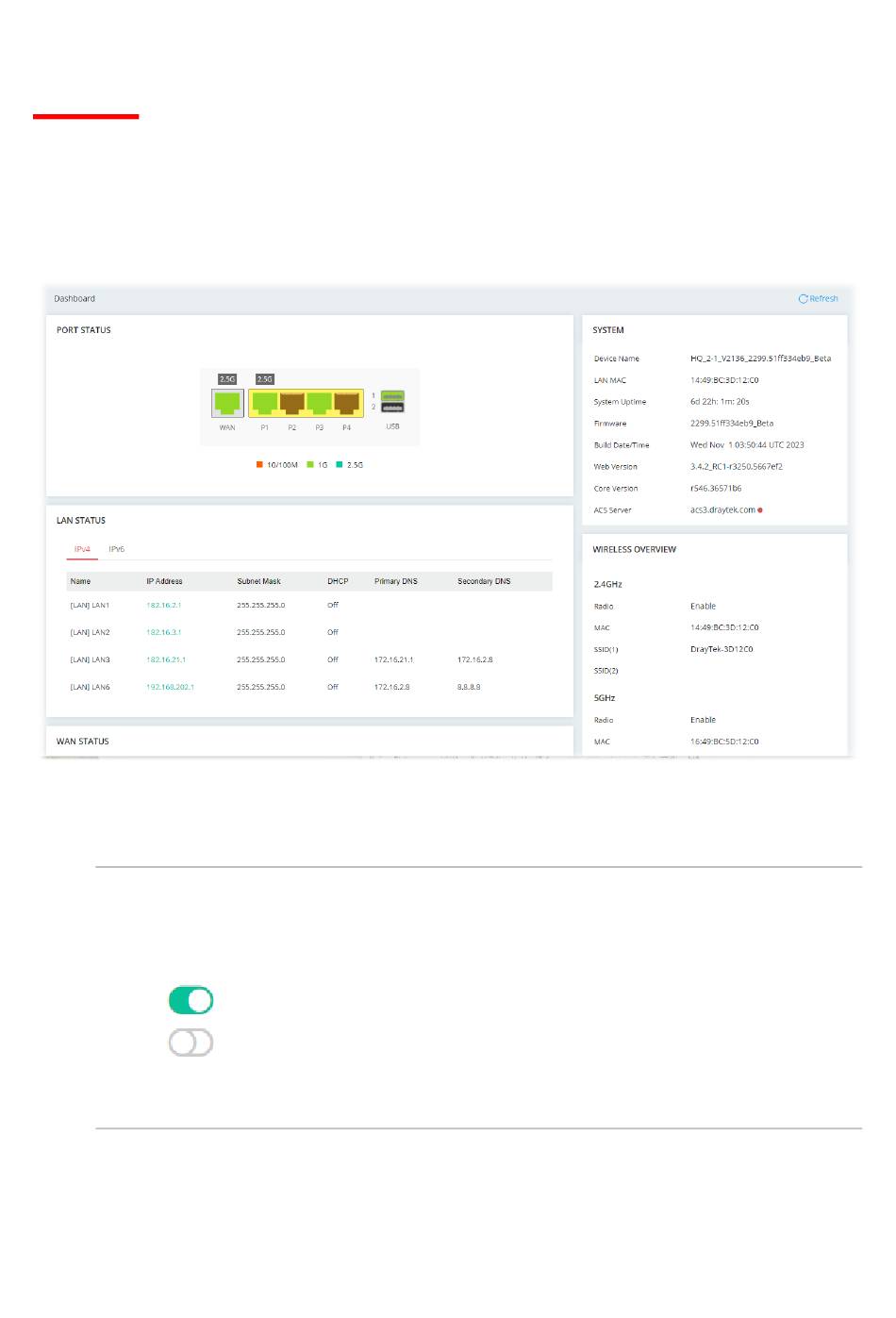Viewport: 896px width, 1318px height.
Task: Select the [LAN] LAN1 row name
Action: point(91,606)
